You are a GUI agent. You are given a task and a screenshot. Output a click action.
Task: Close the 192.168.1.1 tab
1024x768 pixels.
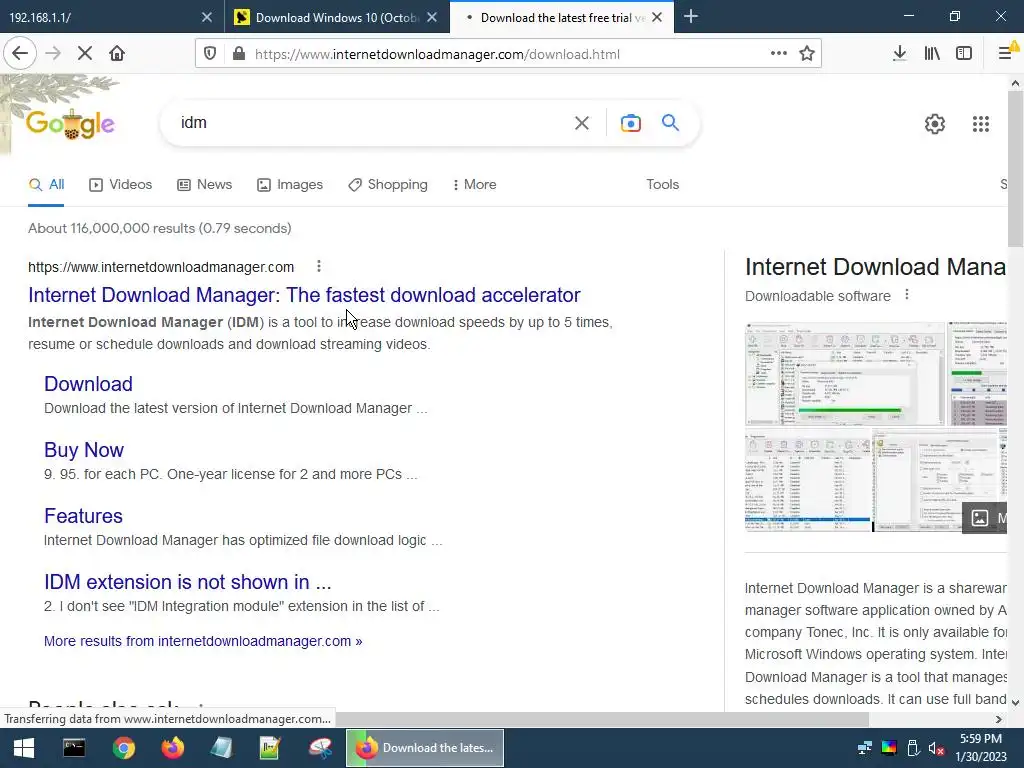[x=207, y=18]
